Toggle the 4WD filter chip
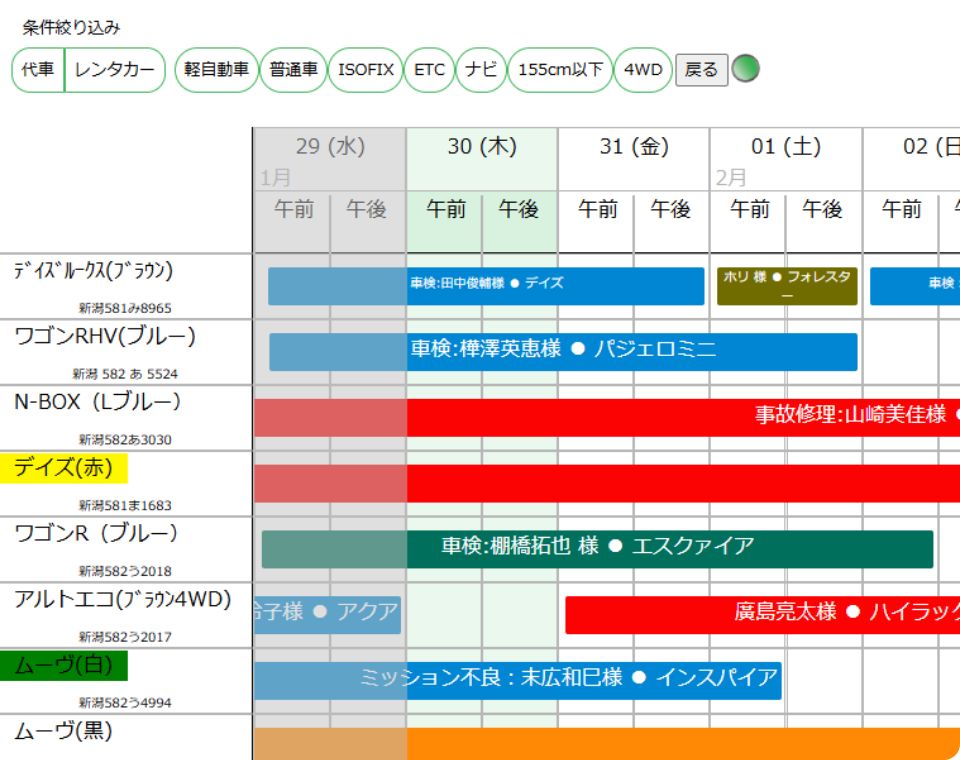Screen dimensions: 960x760 [x=643, y=70]
